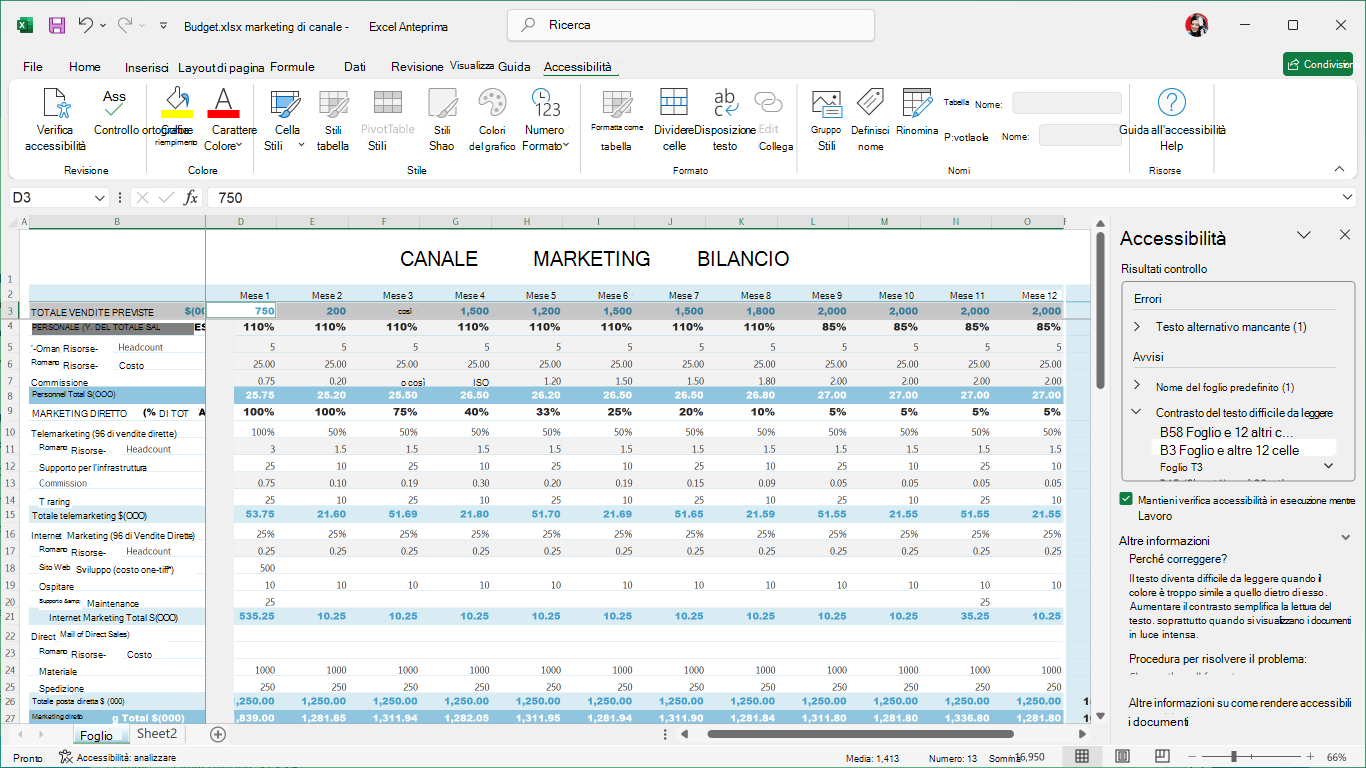This screenshot has height=768, width=1366.
Task: Open link about rendere accessibili i documenti
Action: 1240,712
